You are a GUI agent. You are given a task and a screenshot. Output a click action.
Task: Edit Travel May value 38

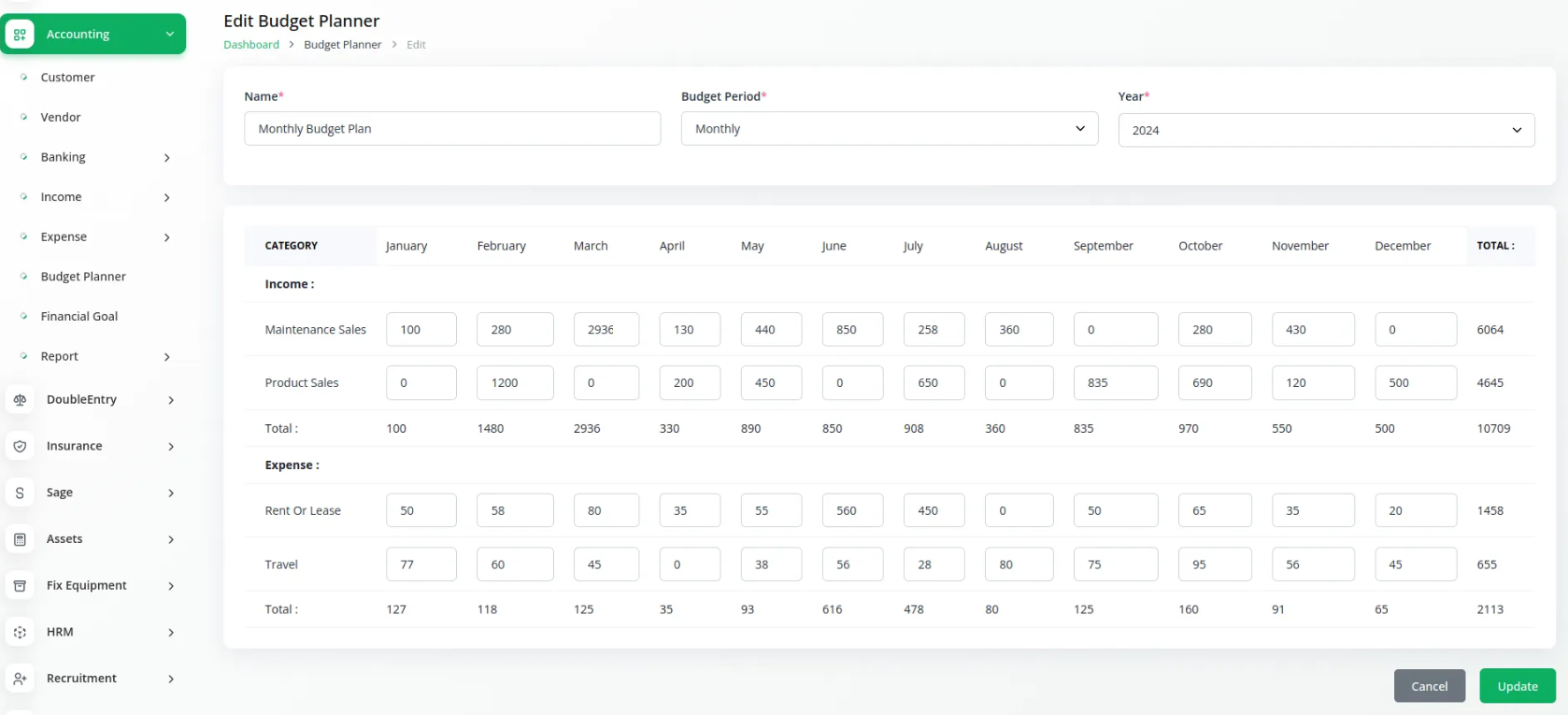(772, 565)
